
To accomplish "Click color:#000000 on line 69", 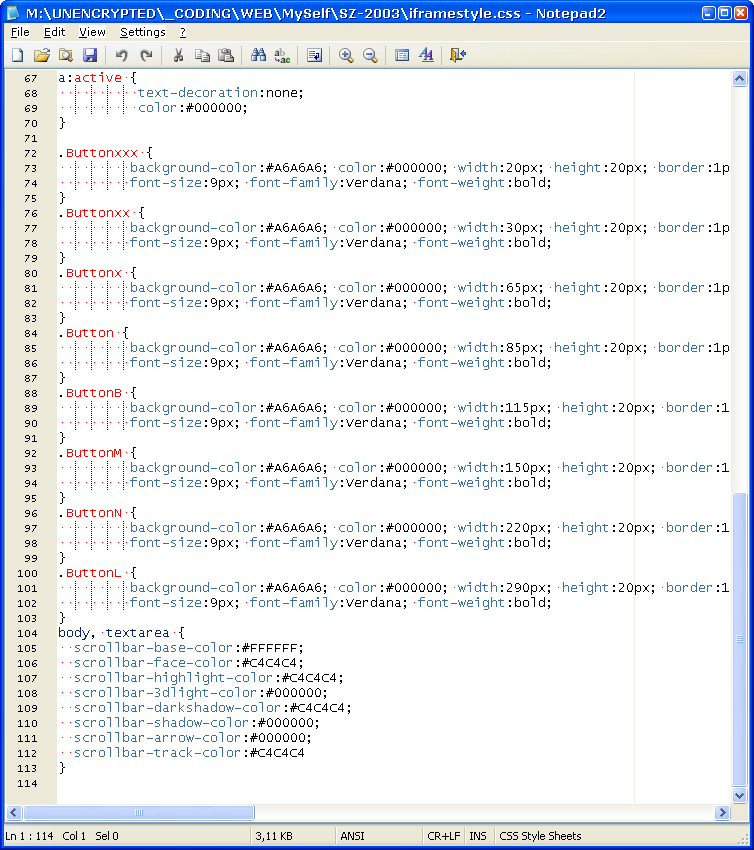I will coord(190,108).
